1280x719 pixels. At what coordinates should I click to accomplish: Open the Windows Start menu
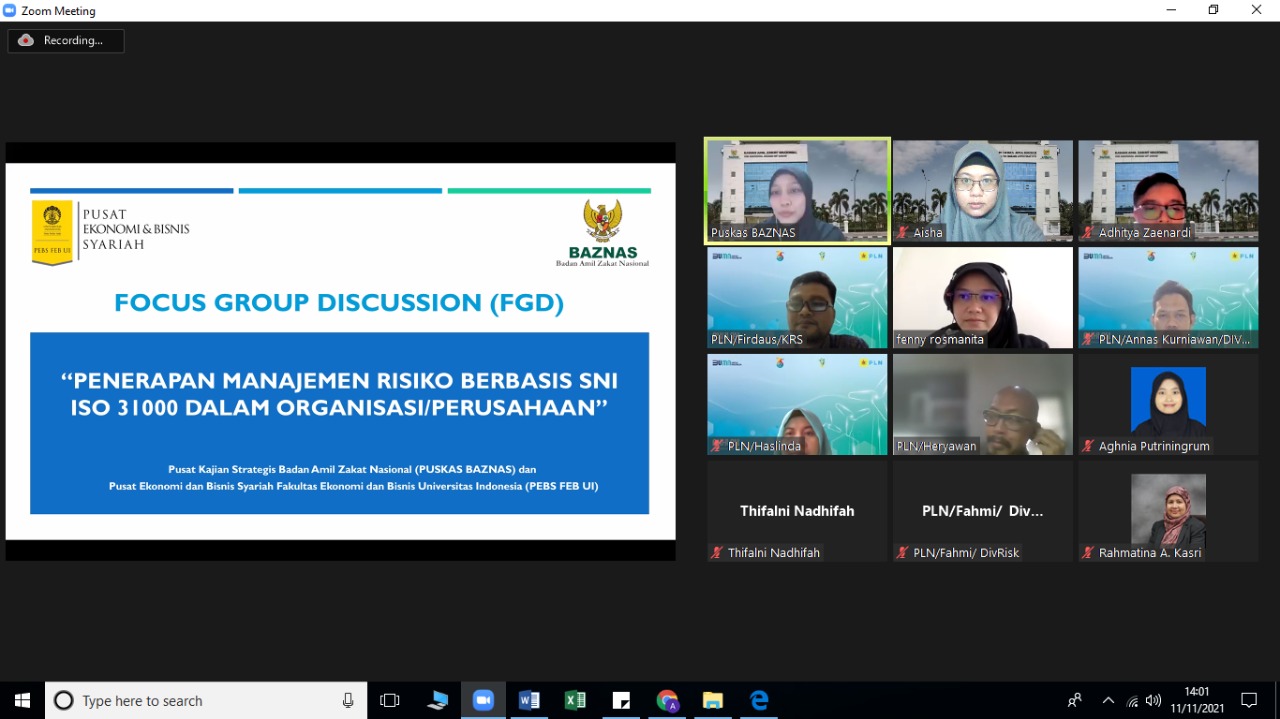coord(22,700)
